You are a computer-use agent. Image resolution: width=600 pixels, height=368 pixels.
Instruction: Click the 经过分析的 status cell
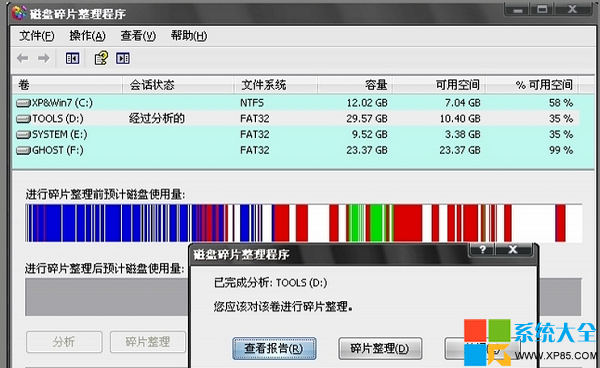coord(157,119)
